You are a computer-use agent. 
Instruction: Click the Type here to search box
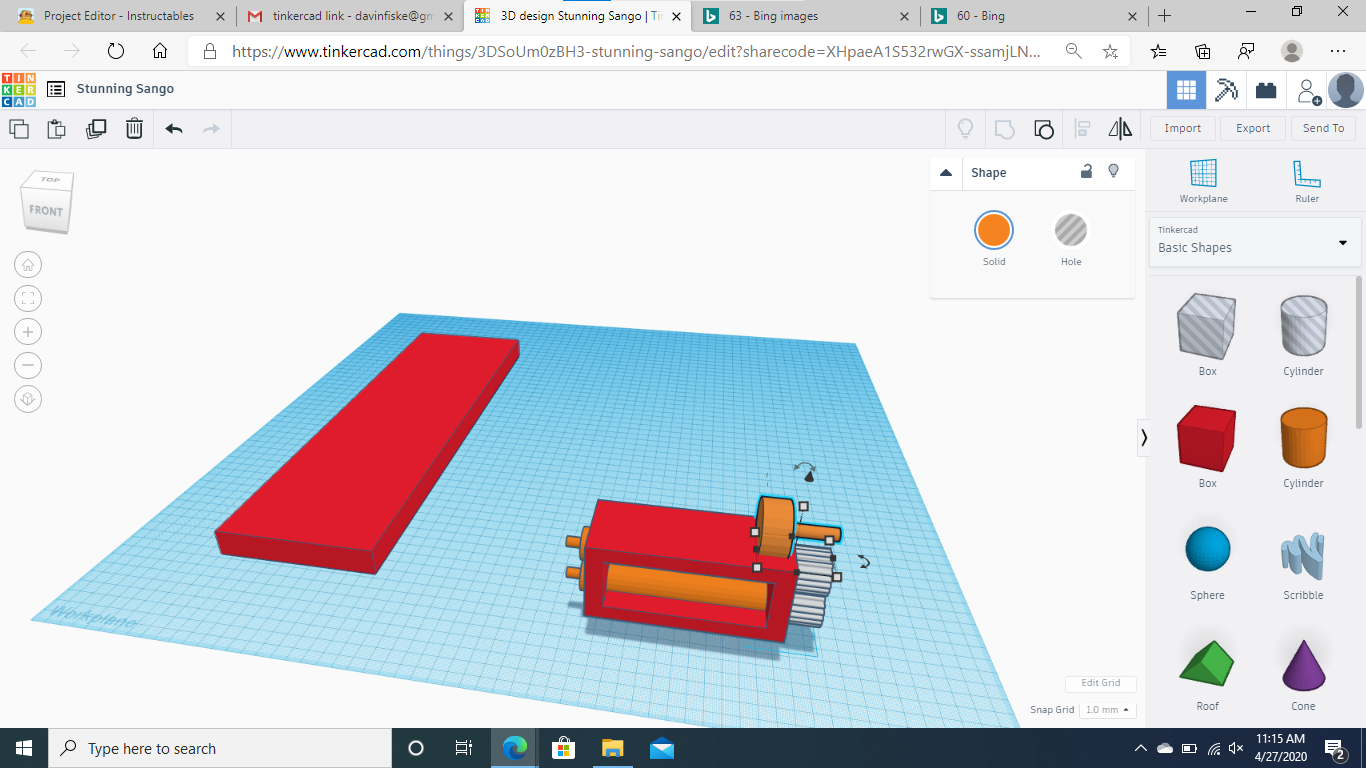click(220, 748)
